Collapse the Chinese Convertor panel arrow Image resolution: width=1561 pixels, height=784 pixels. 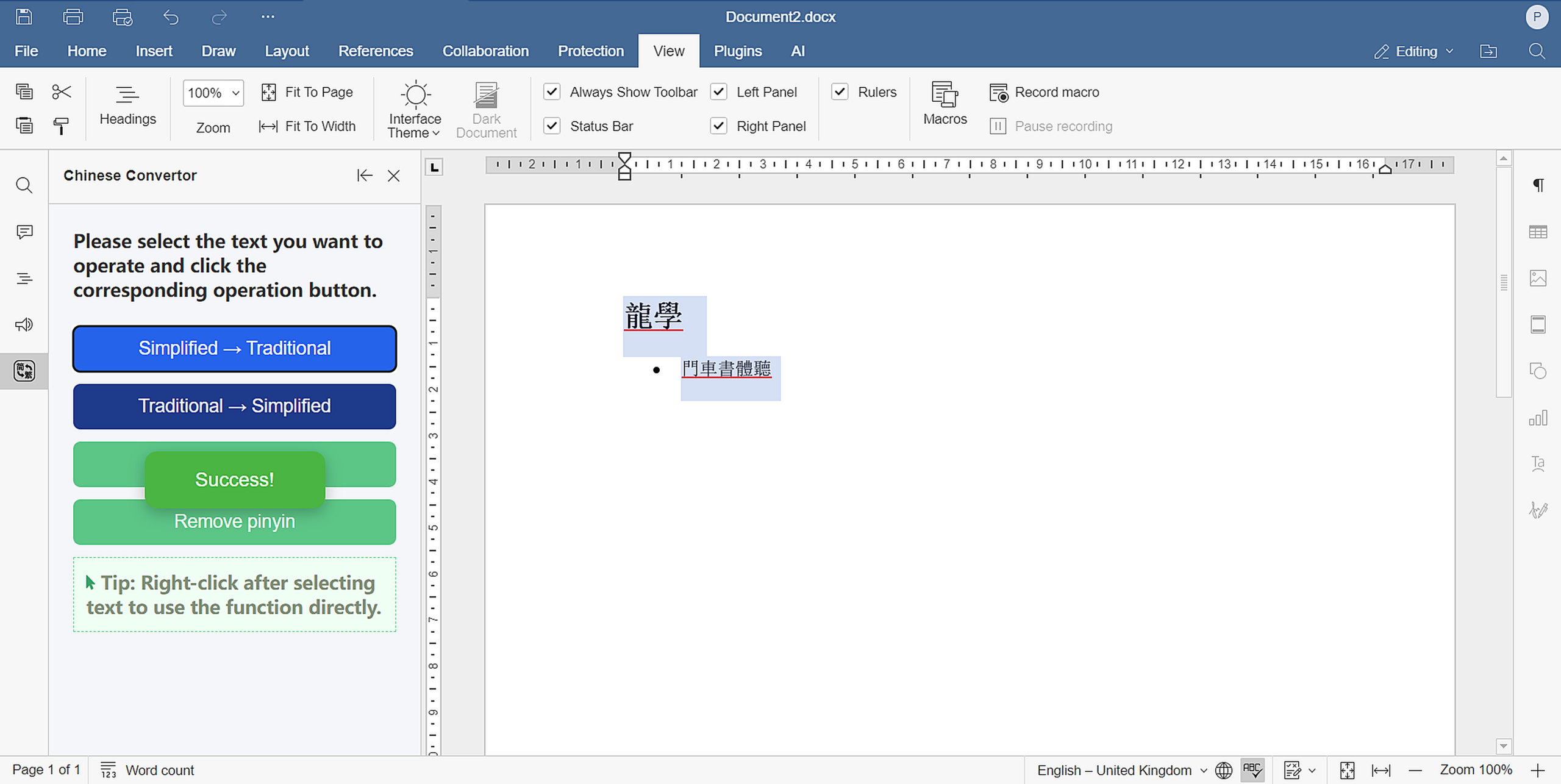coord(365,176)
